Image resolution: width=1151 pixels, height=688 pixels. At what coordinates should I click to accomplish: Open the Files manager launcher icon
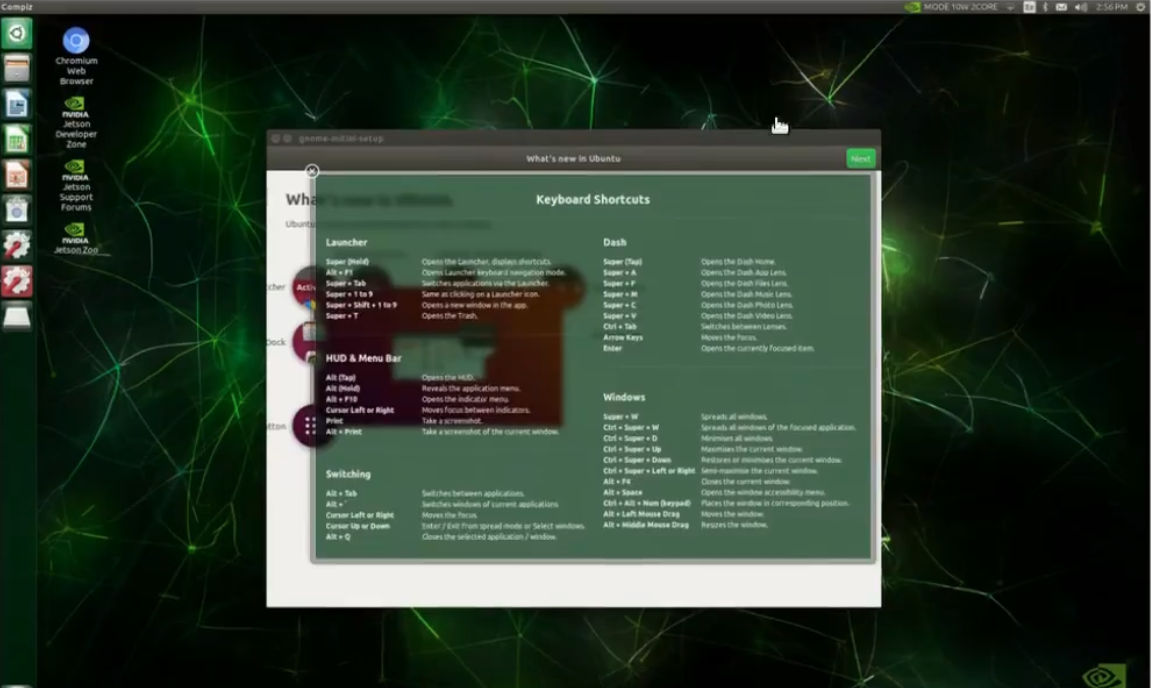point(16,68)
